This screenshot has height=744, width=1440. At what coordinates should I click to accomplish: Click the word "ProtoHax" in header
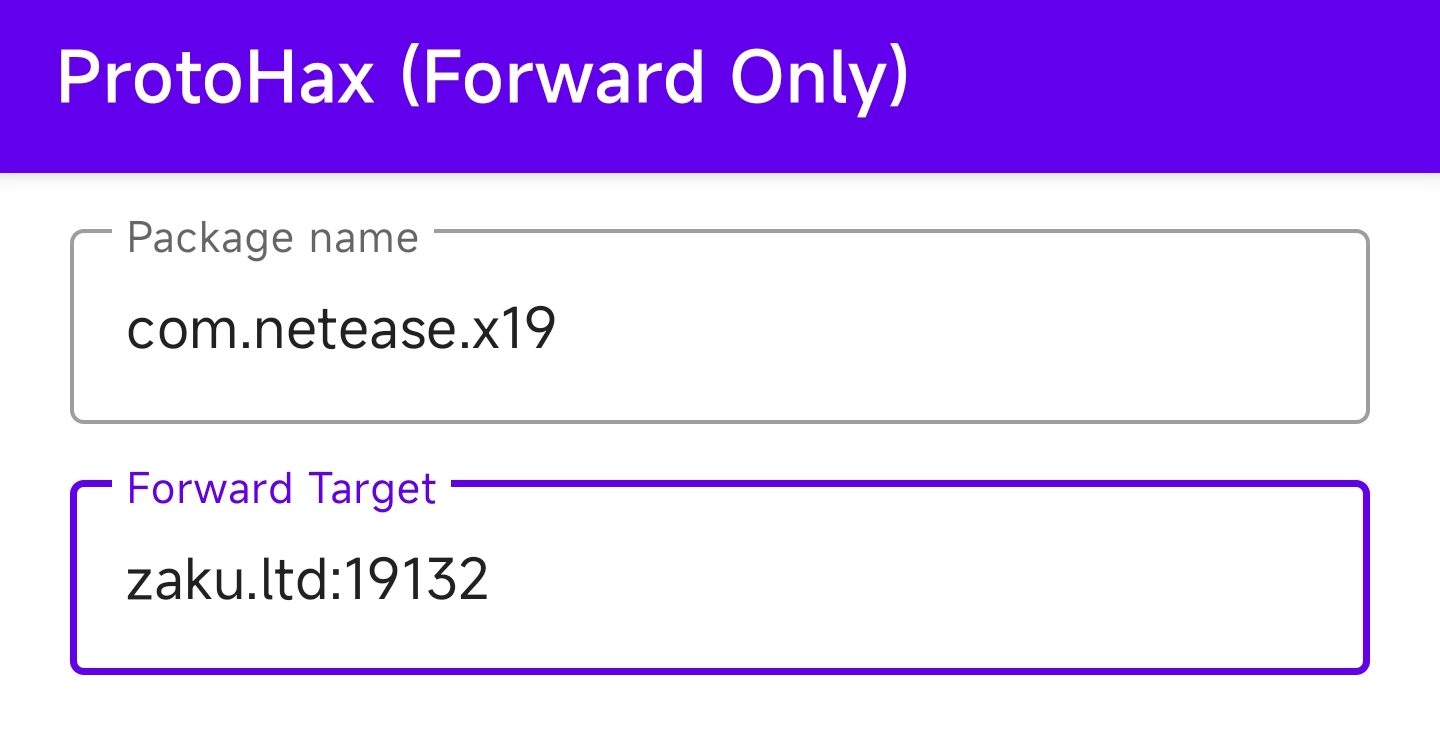(215, 78)
